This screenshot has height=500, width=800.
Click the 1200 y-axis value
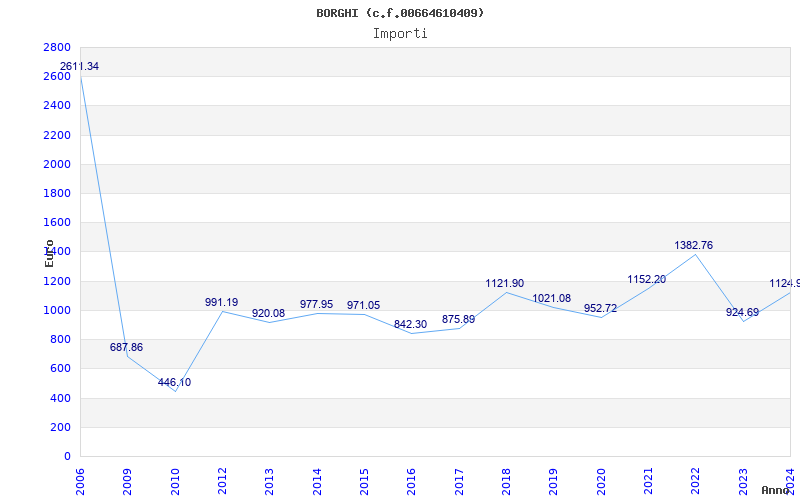[x=57, y=281]
